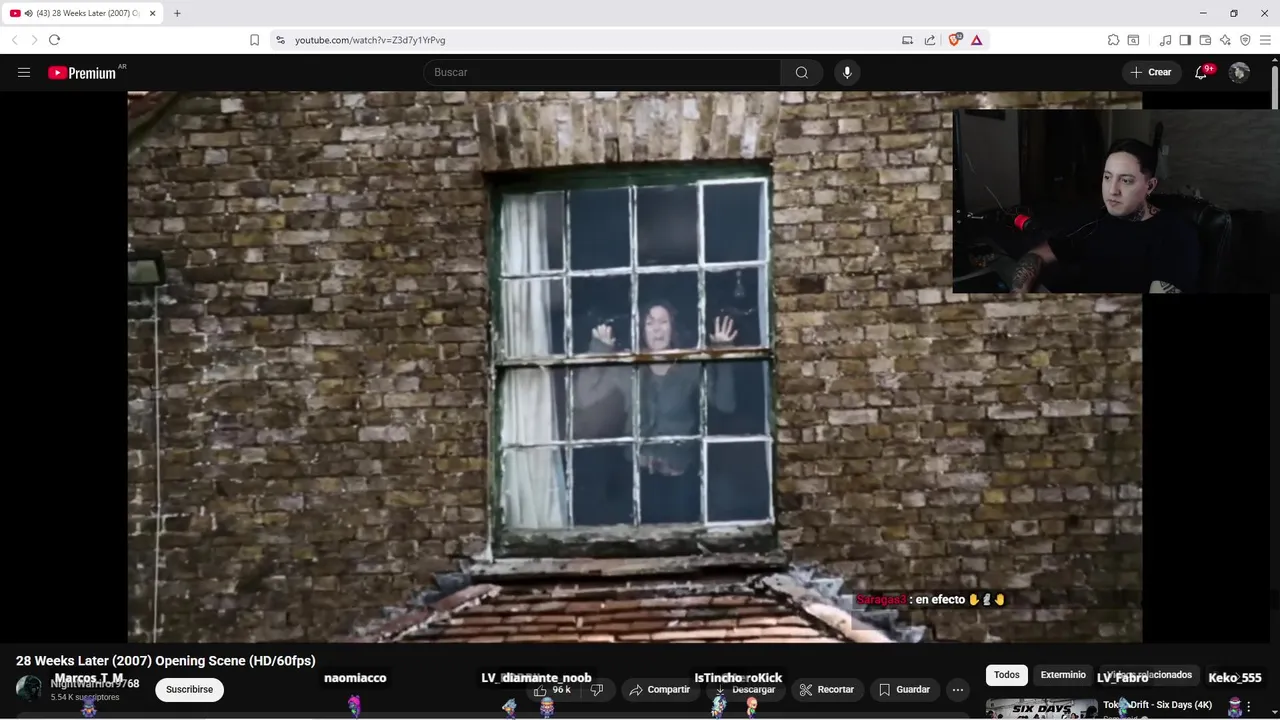This screenshot has height=720, width=1280.
Task: Select Todos filter chip
Action: click(x=1007, y=675)
